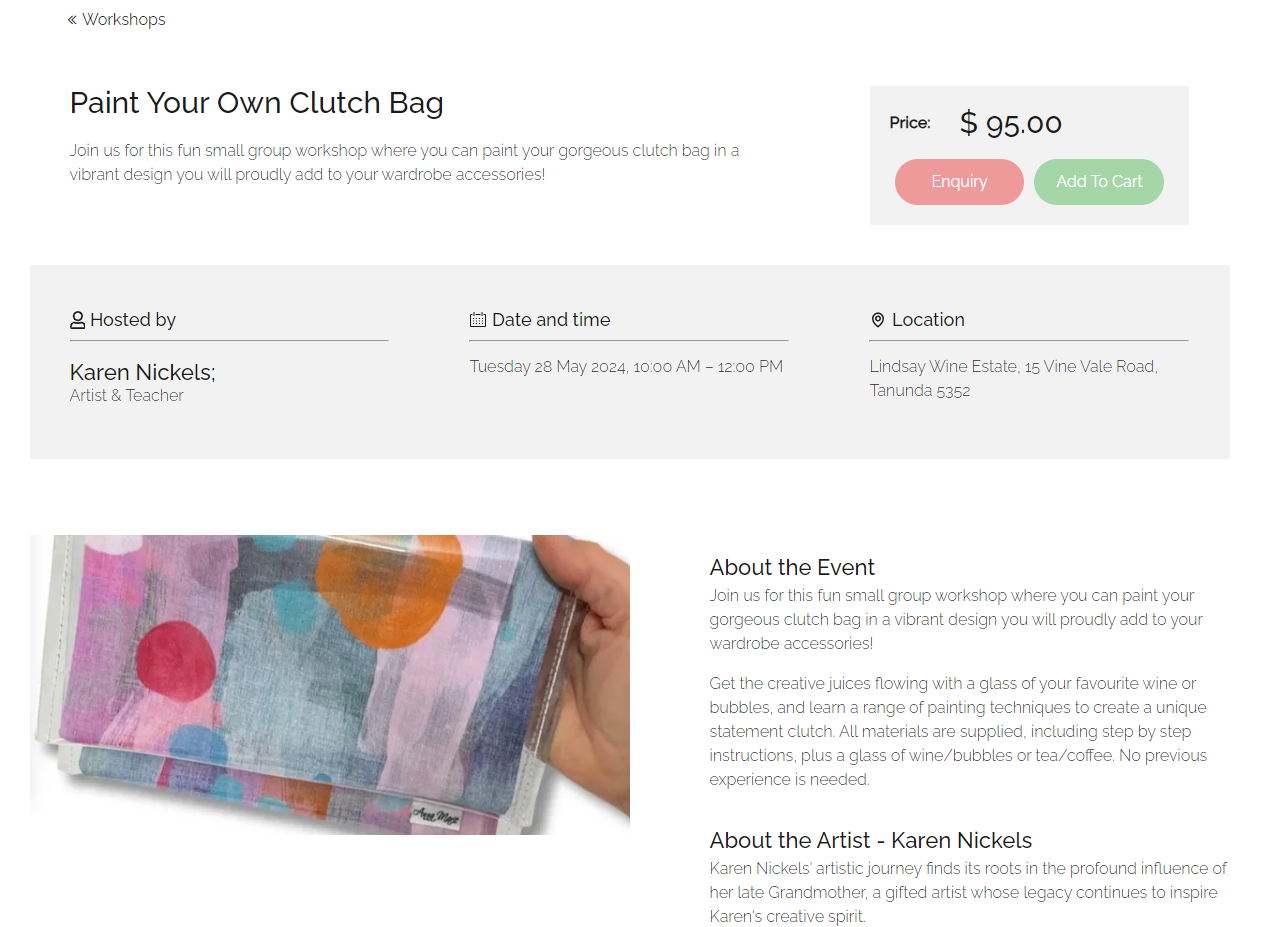Click the Date and time section label
1263x927 pixels.
pos(551,320)
